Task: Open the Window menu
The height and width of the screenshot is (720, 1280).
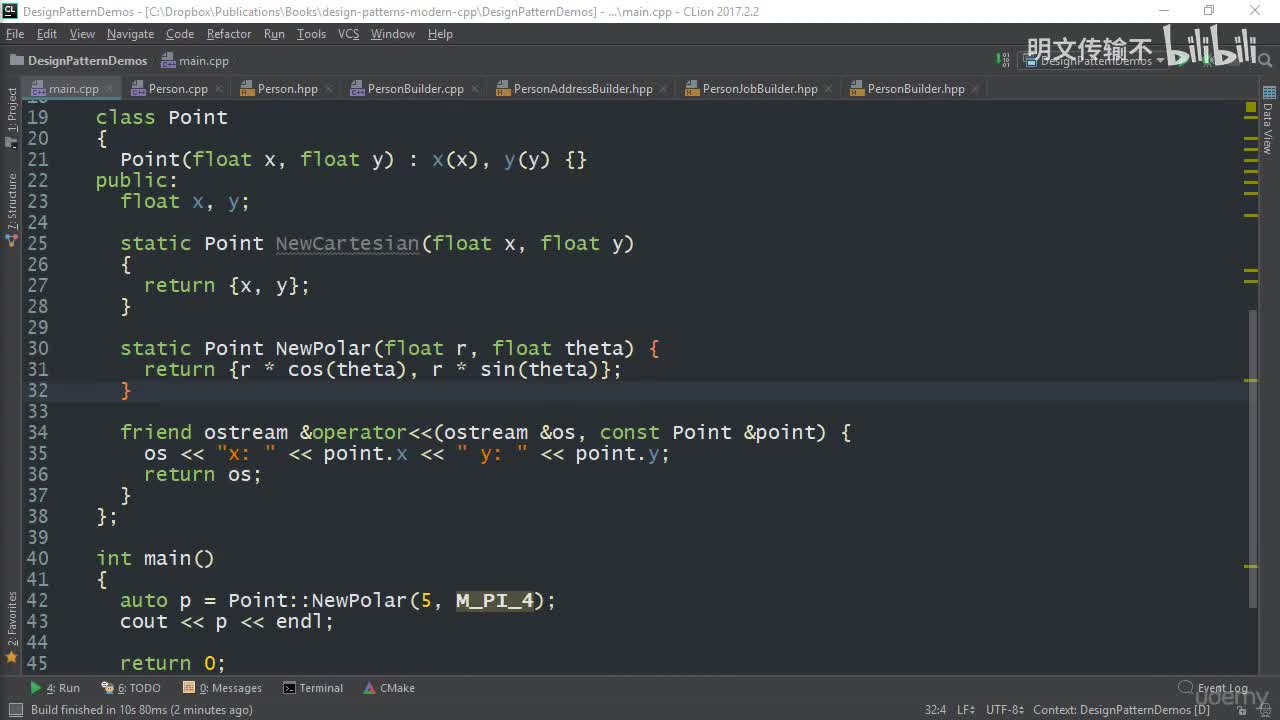Action: coord(393,34)
